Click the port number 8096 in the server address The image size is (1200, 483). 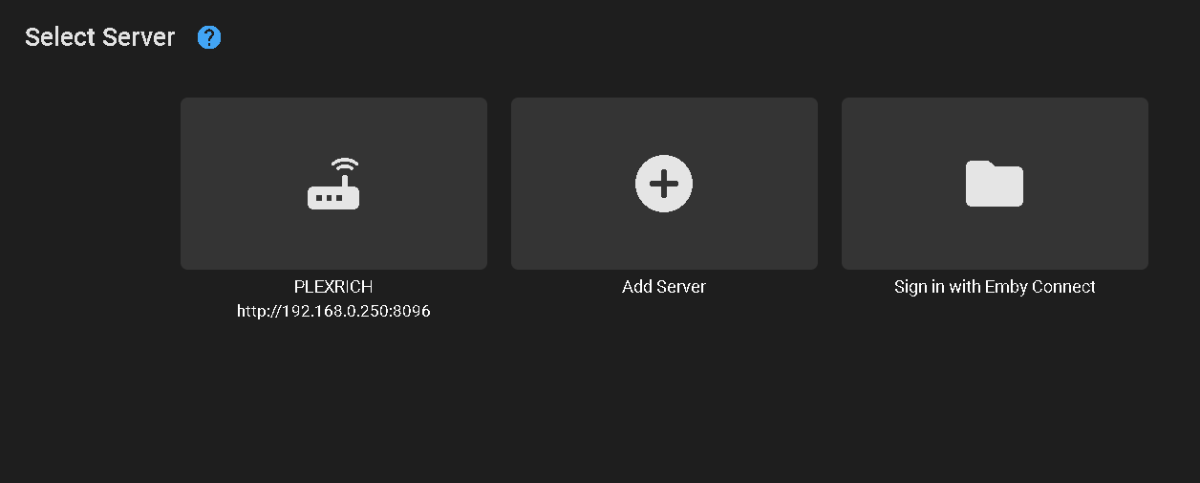point(412,311)
